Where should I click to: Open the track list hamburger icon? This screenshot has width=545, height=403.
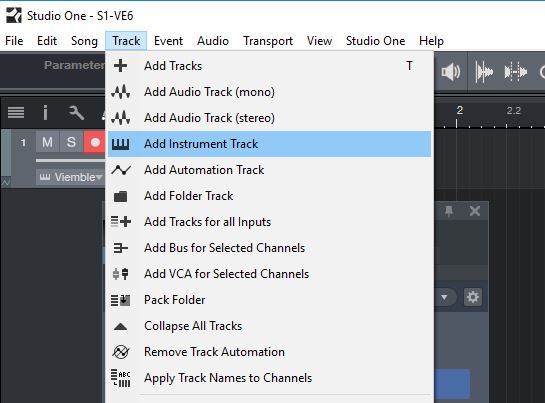[16, 112]
